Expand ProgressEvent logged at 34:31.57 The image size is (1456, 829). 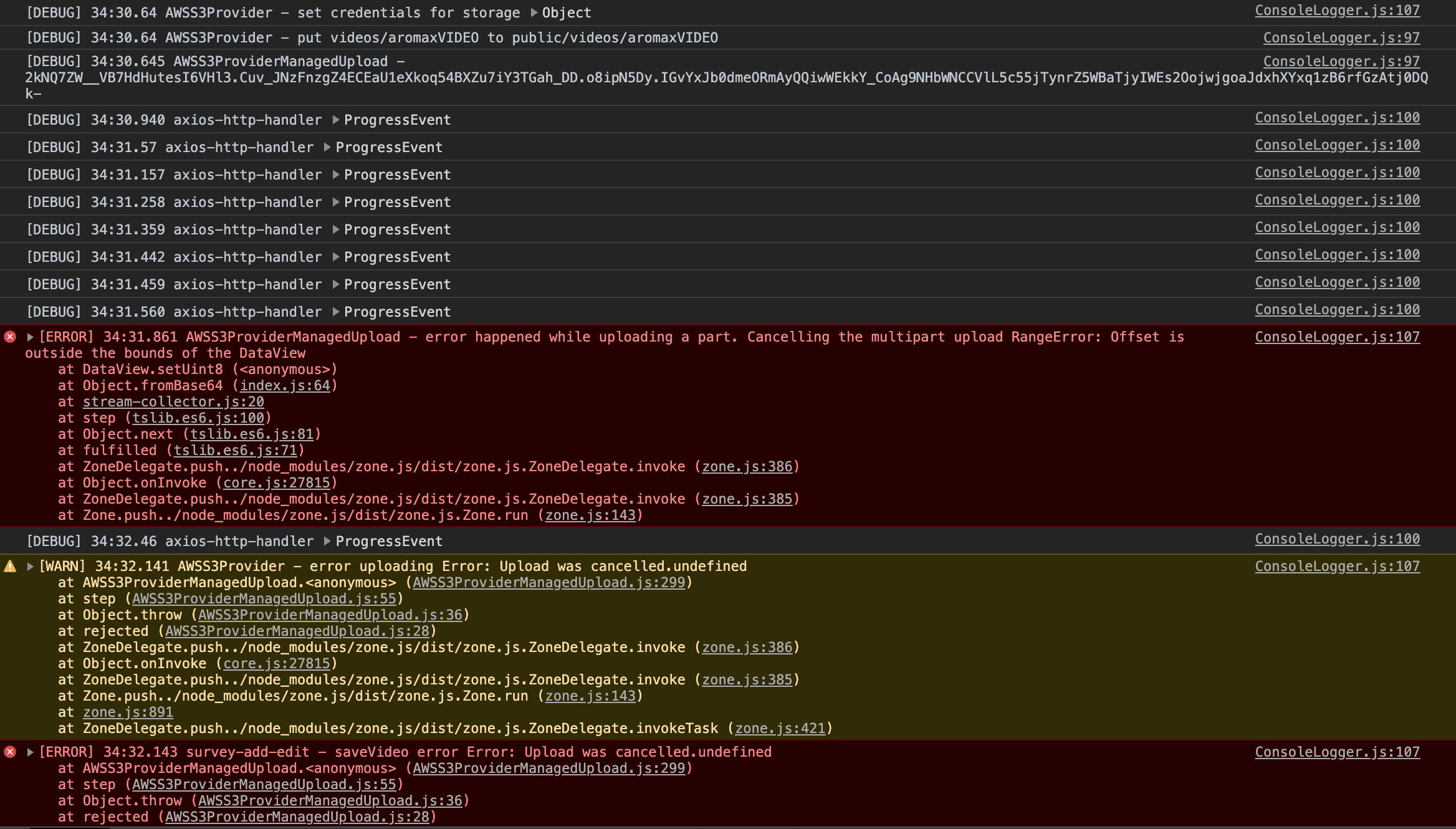[x=327, y=147]
